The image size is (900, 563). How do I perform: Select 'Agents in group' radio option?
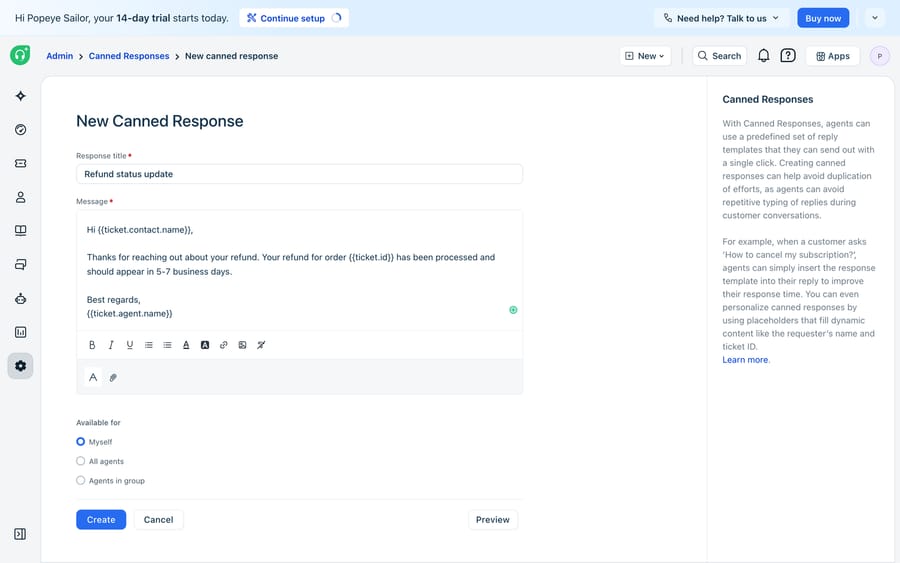(x=81, y=481)
